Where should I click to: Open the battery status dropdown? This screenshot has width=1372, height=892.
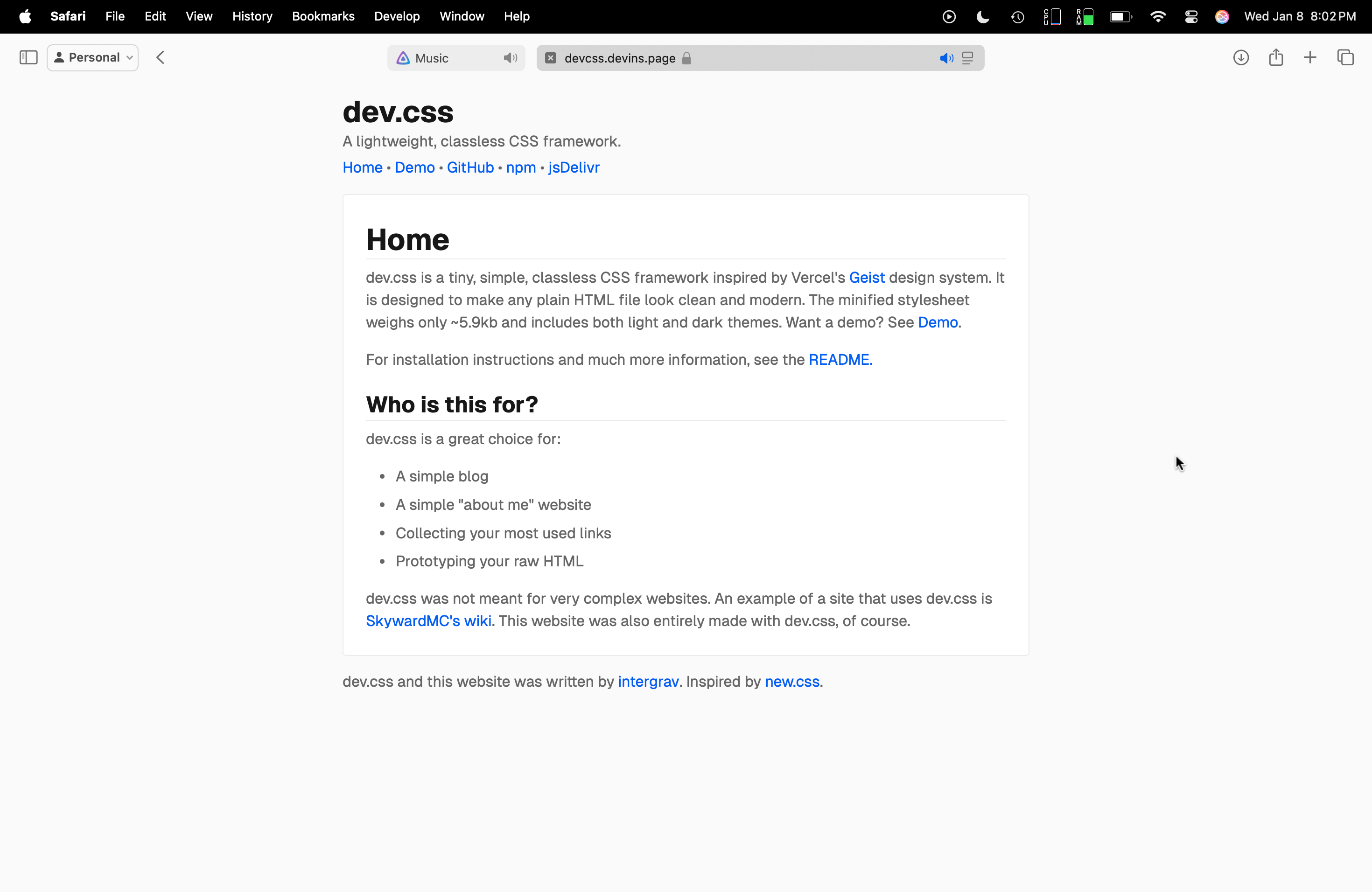[1120, 16]
